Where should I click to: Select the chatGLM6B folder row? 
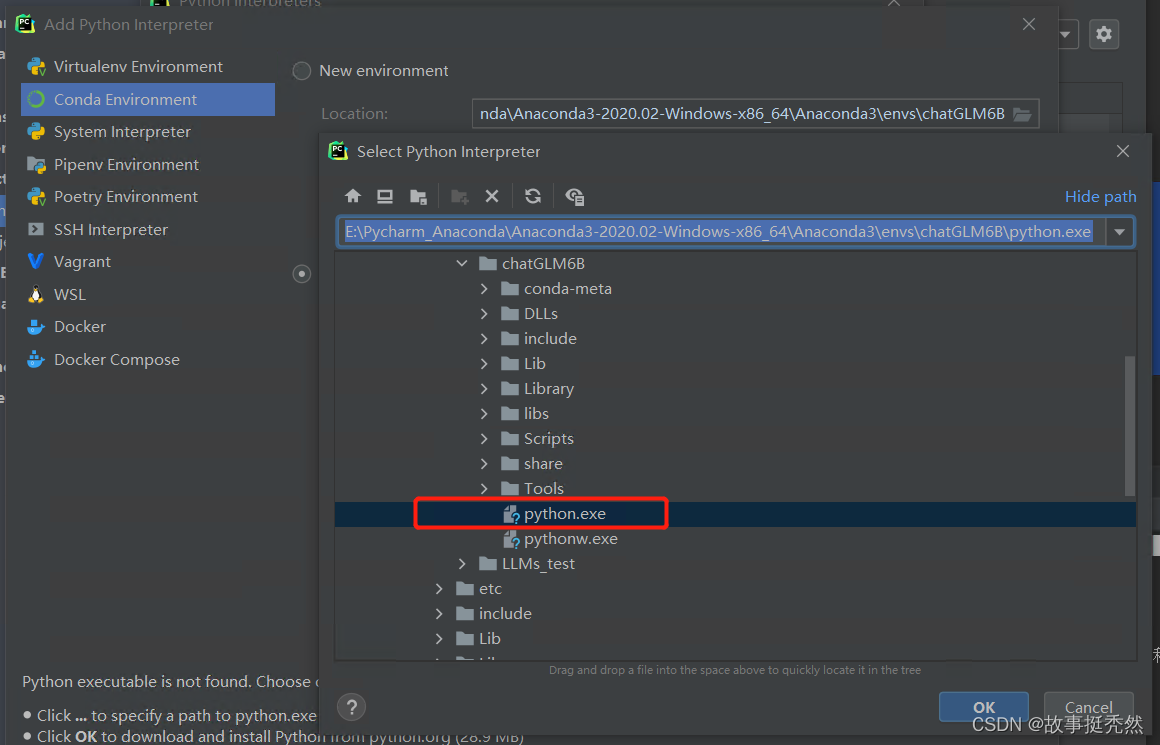tap(735, 263)
